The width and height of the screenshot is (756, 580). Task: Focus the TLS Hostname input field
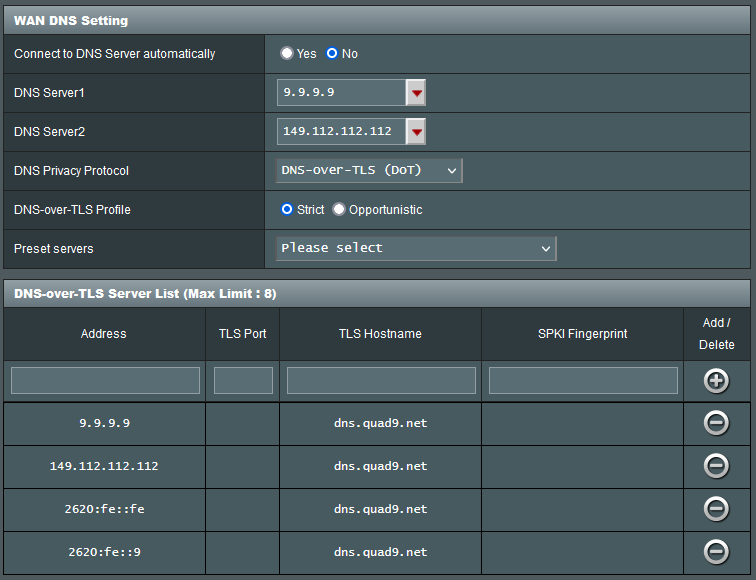tap(381, 380)
